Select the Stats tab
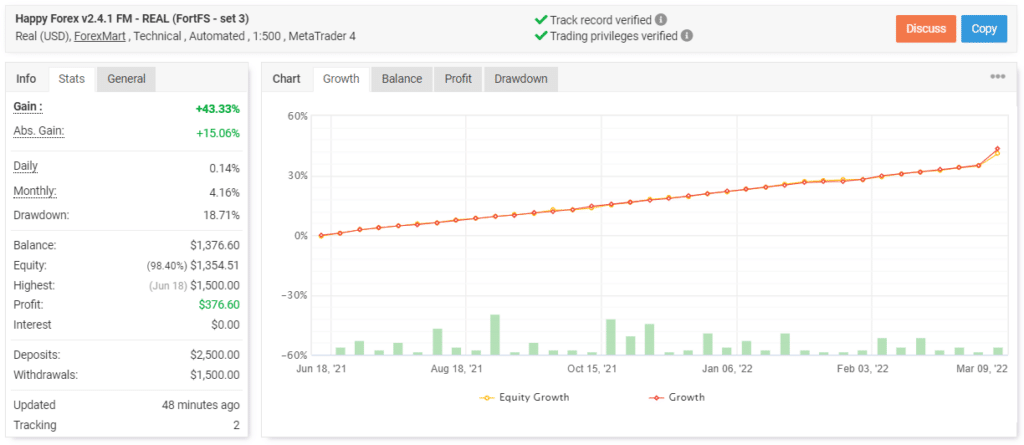1024x445 pixels. pos(71,79)
